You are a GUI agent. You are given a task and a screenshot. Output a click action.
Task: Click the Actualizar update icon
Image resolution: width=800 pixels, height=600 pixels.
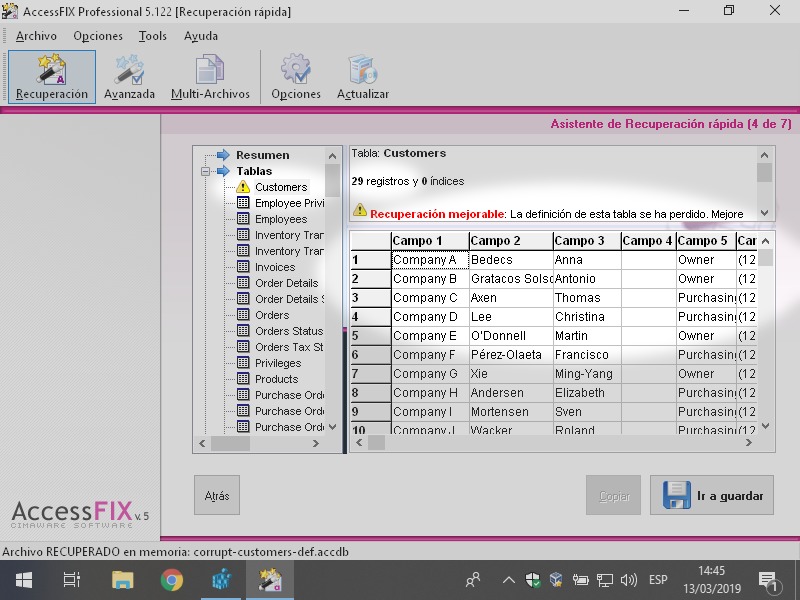point(362,77)
